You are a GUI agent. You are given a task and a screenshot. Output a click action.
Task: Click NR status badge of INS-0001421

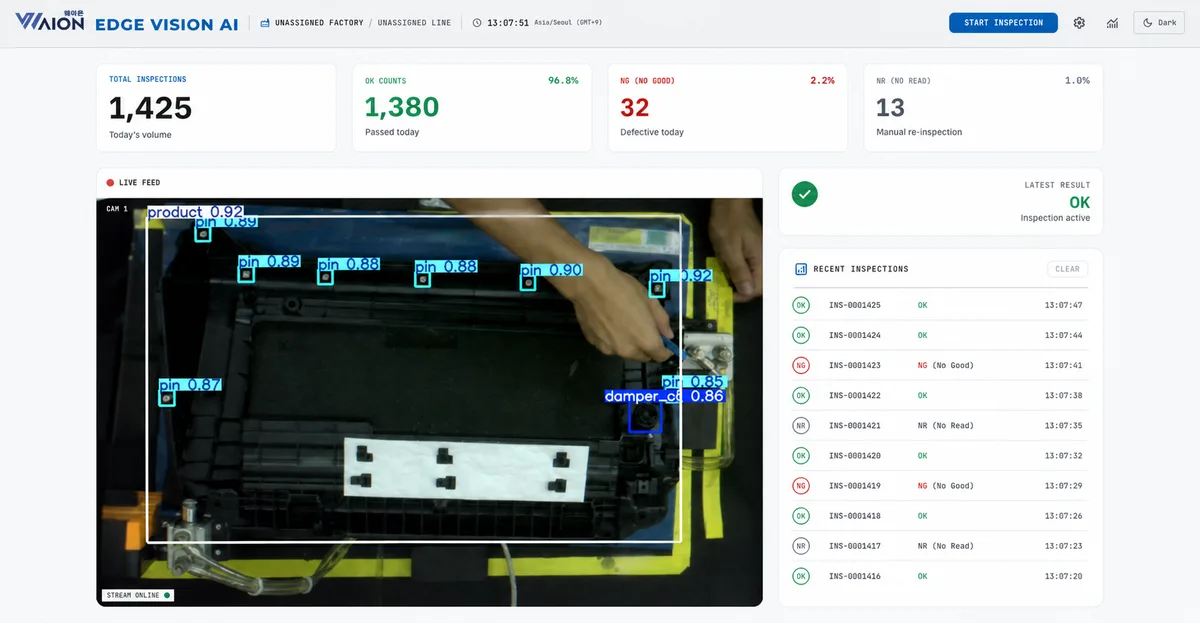(801, 425)
